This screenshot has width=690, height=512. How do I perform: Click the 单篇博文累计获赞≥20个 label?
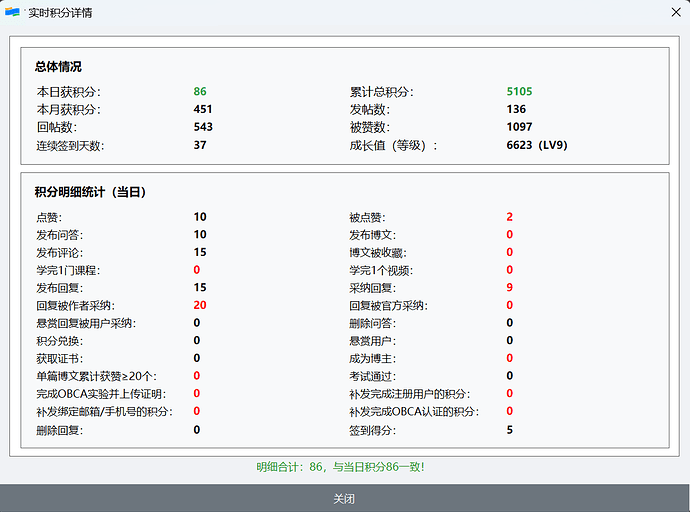pyautogui.click(x=97, y=376)
